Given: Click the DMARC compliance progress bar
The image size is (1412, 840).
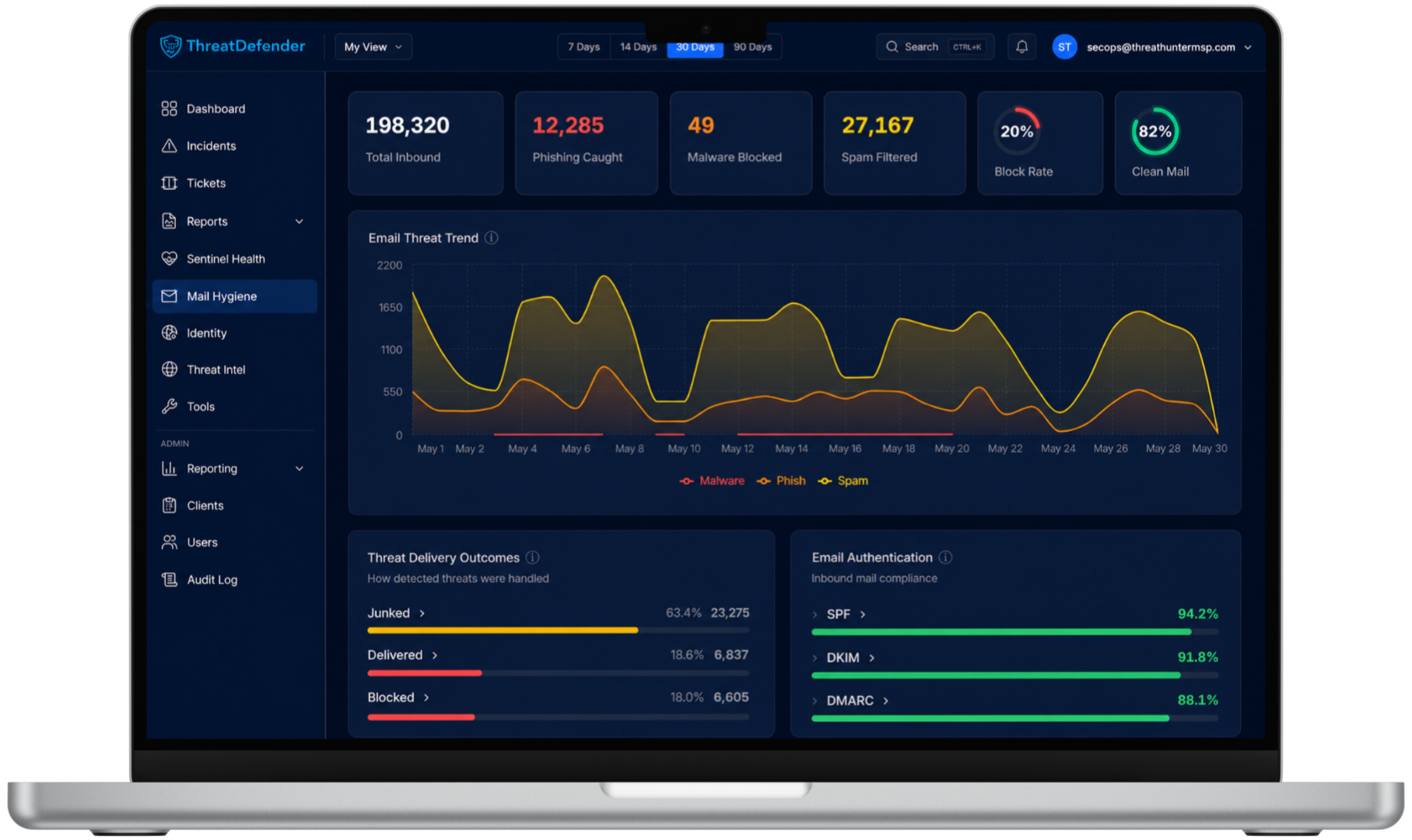Looking at the screenshot, I should (x=1014, y=719).
